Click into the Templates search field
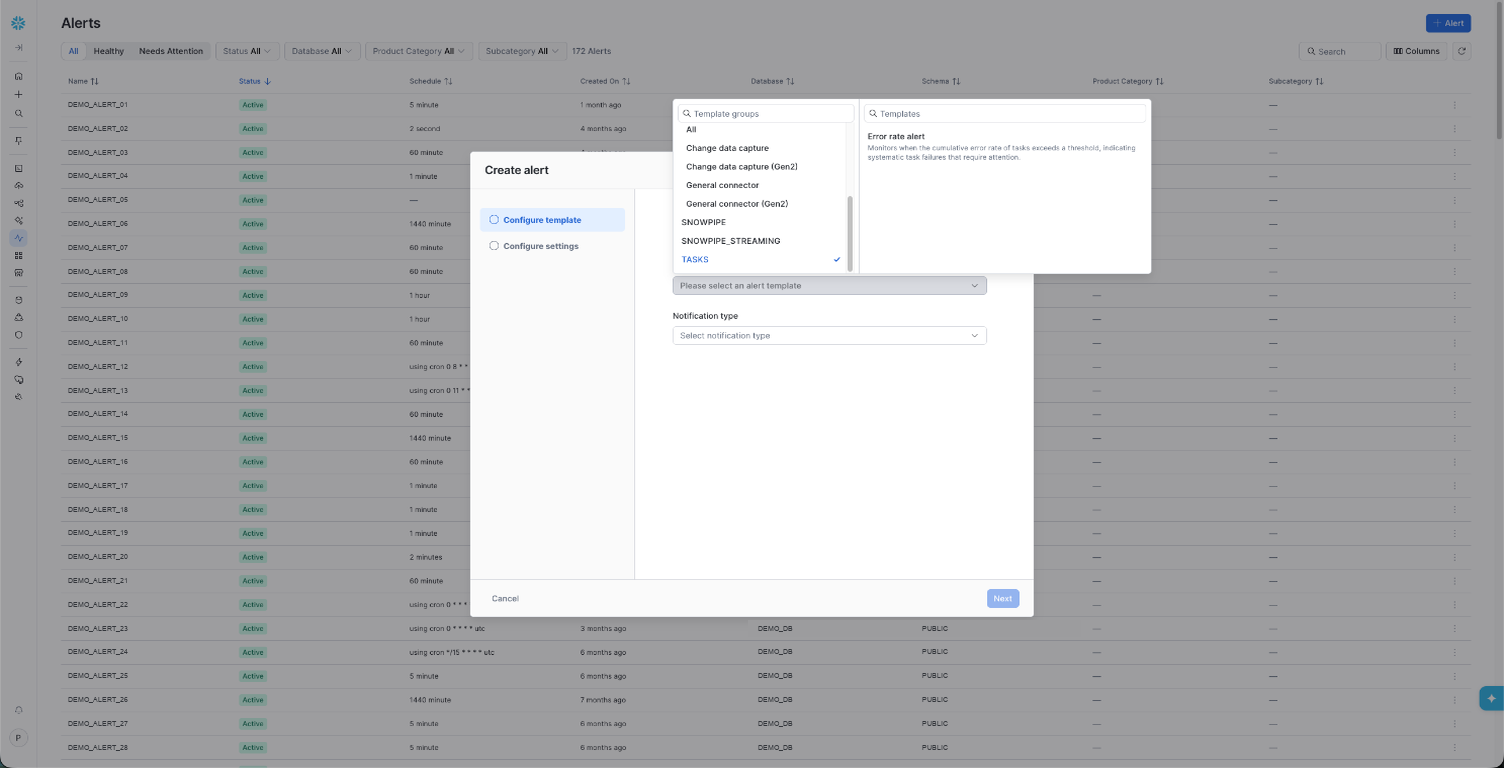 click(1005, 114)
